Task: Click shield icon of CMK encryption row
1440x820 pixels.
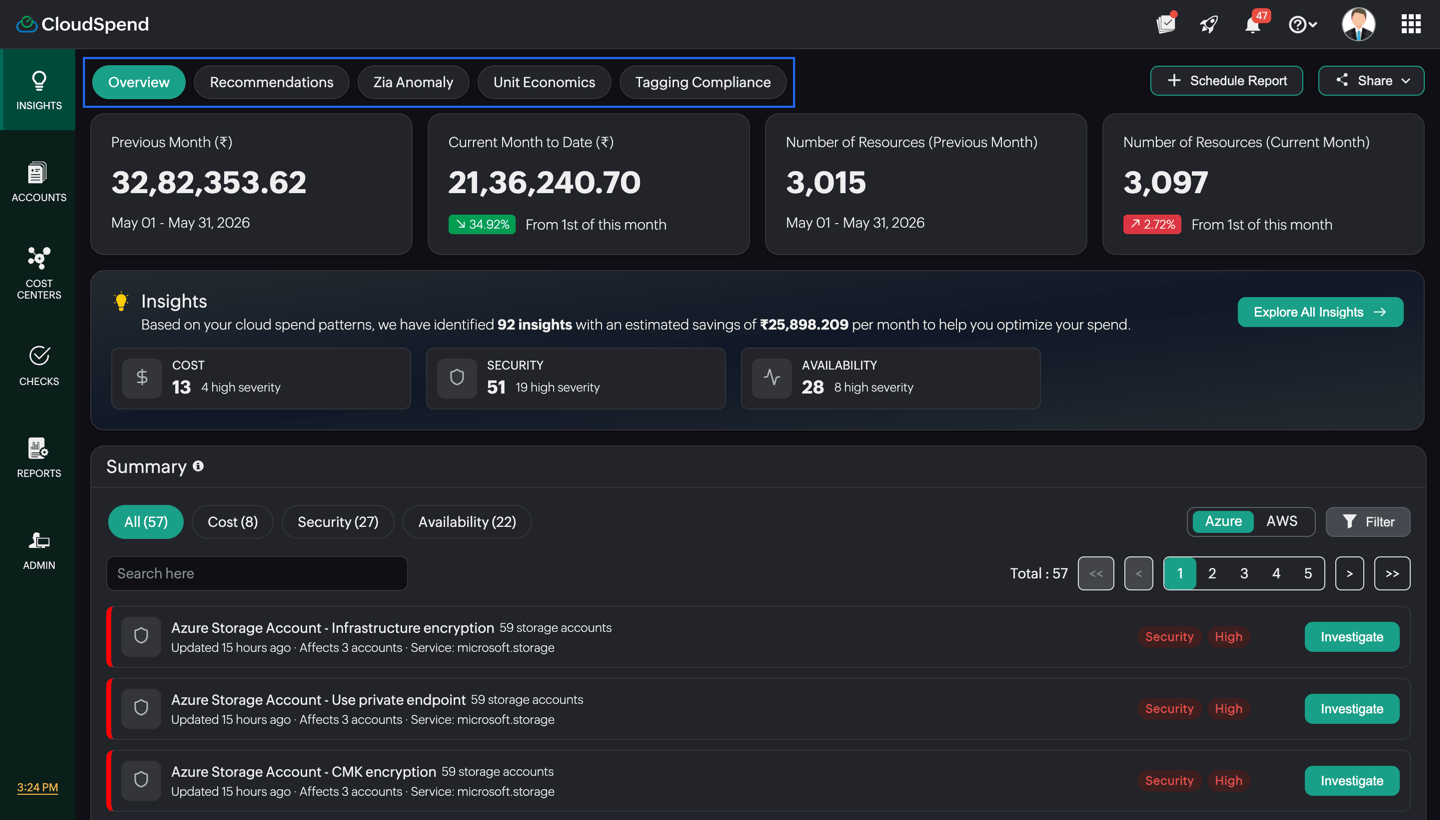Action: coord(141,780)
